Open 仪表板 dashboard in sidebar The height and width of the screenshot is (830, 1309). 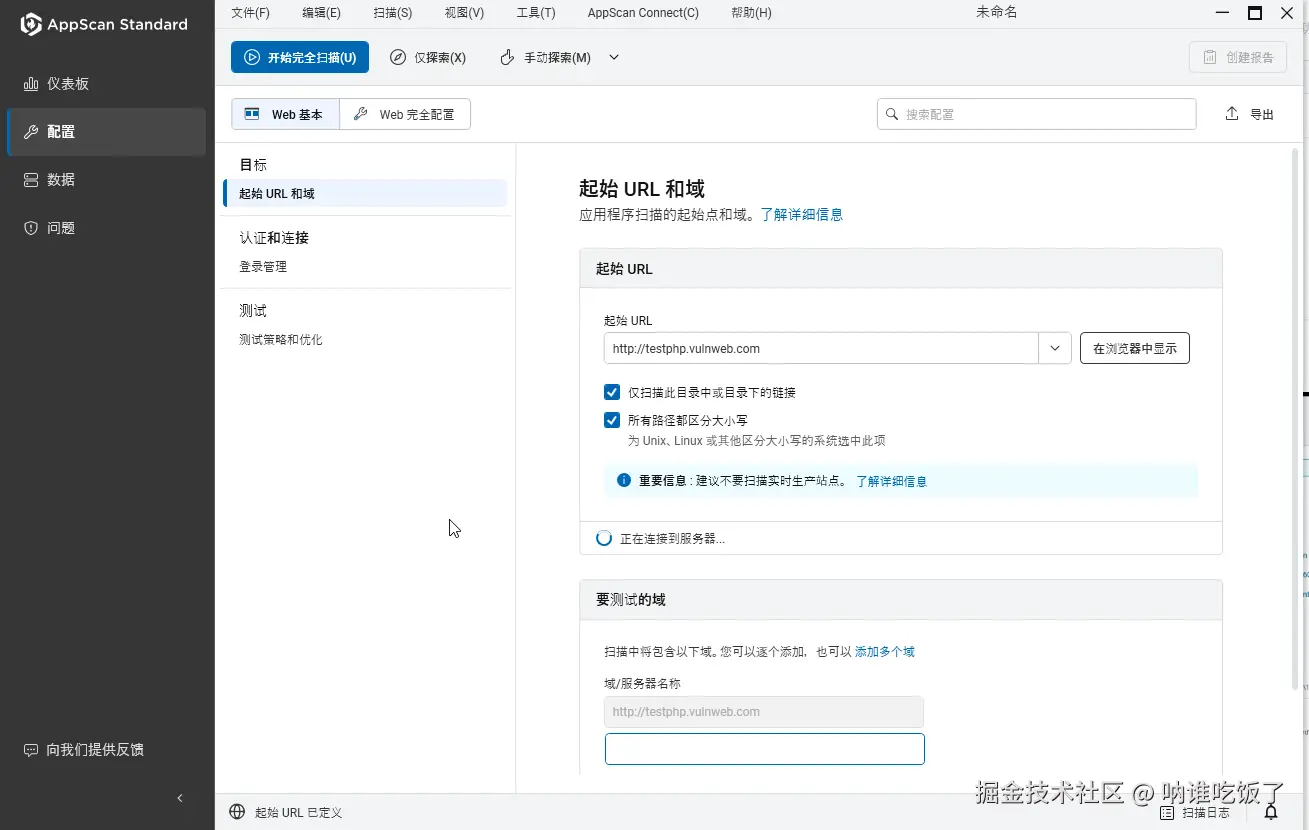point(107,84)
